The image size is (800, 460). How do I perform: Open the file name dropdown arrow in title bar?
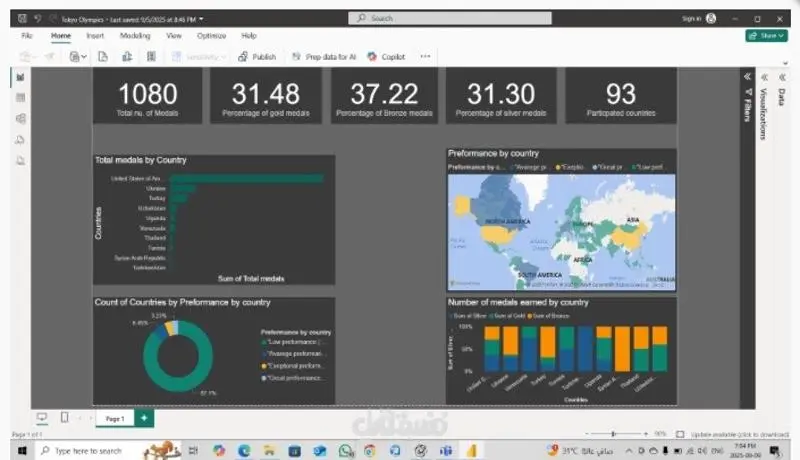(x=201, y=19)
